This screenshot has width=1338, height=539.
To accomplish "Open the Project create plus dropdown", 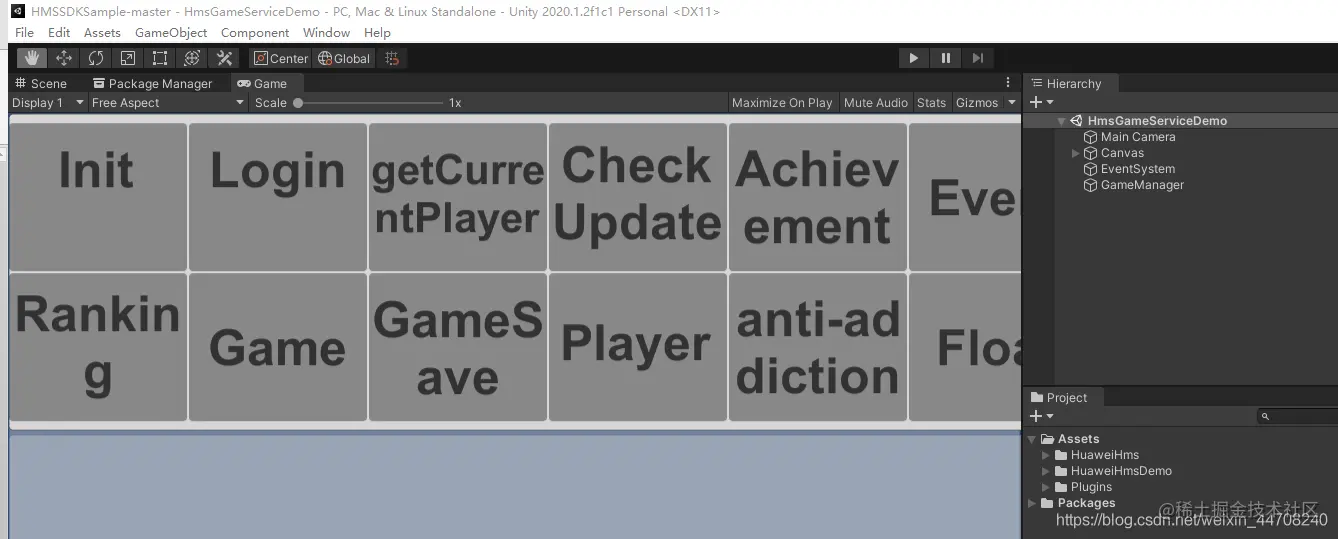I will pyautogui.click(x=1041, y=416).
